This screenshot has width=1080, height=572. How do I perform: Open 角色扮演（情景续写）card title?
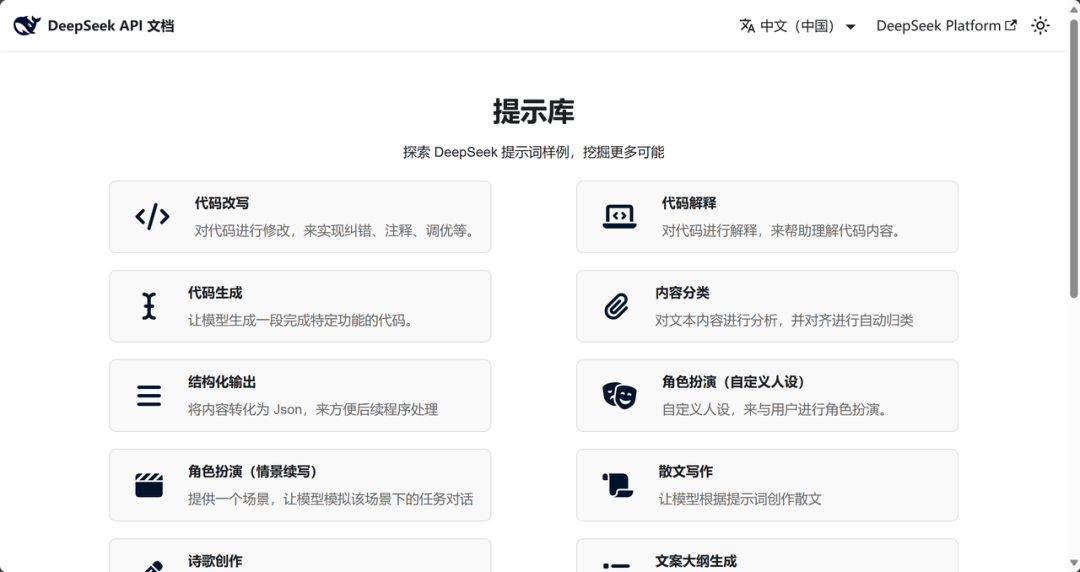tap(253, 472)
